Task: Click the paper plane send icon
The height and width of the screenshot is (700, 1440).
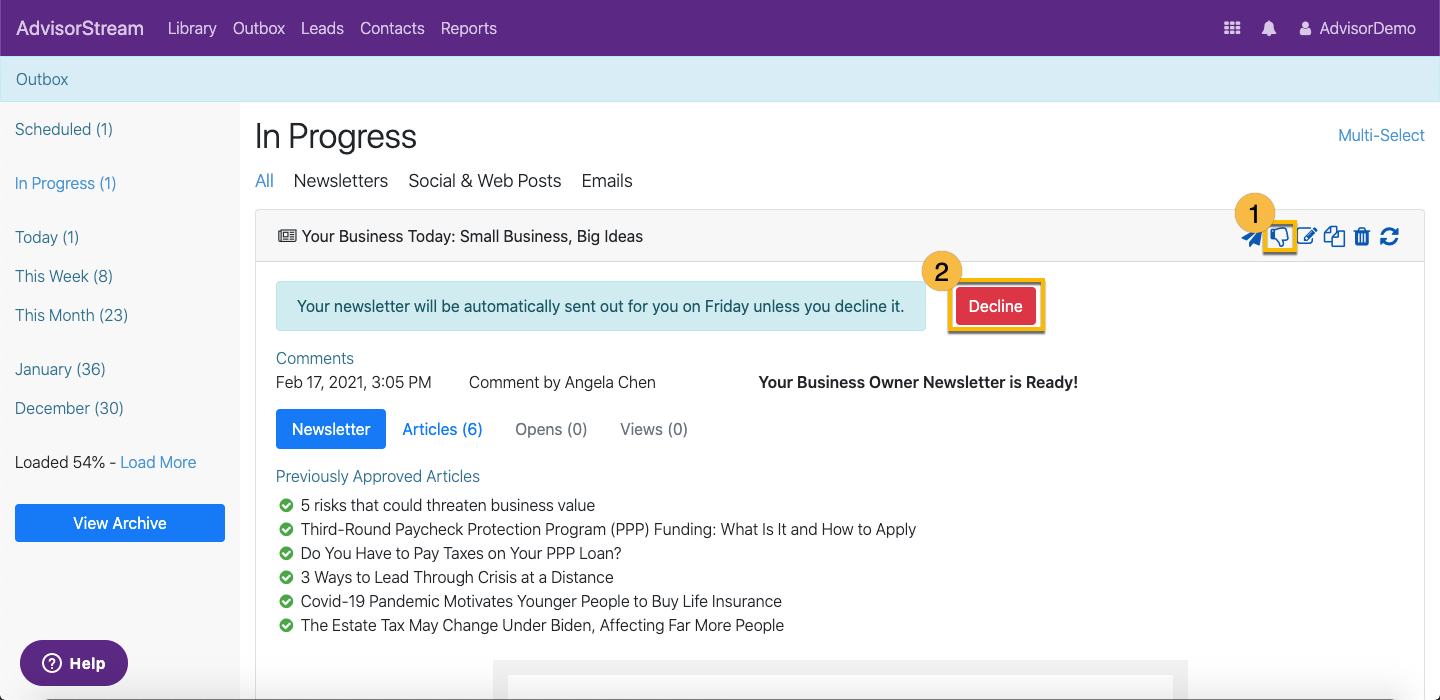Action: [x=1251, y=238]
